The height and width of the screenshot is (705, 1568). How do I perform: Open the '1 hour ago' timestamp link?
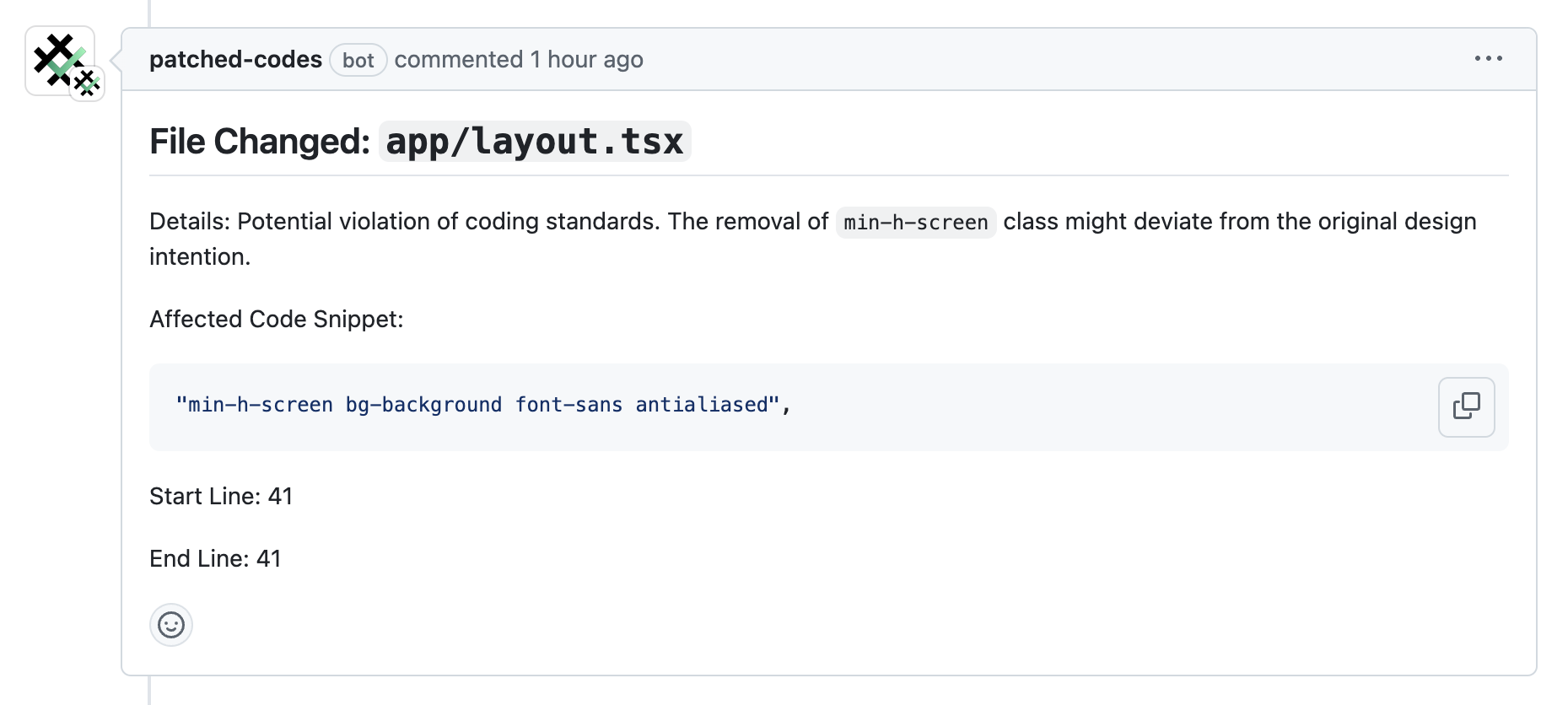coord(586,60)
